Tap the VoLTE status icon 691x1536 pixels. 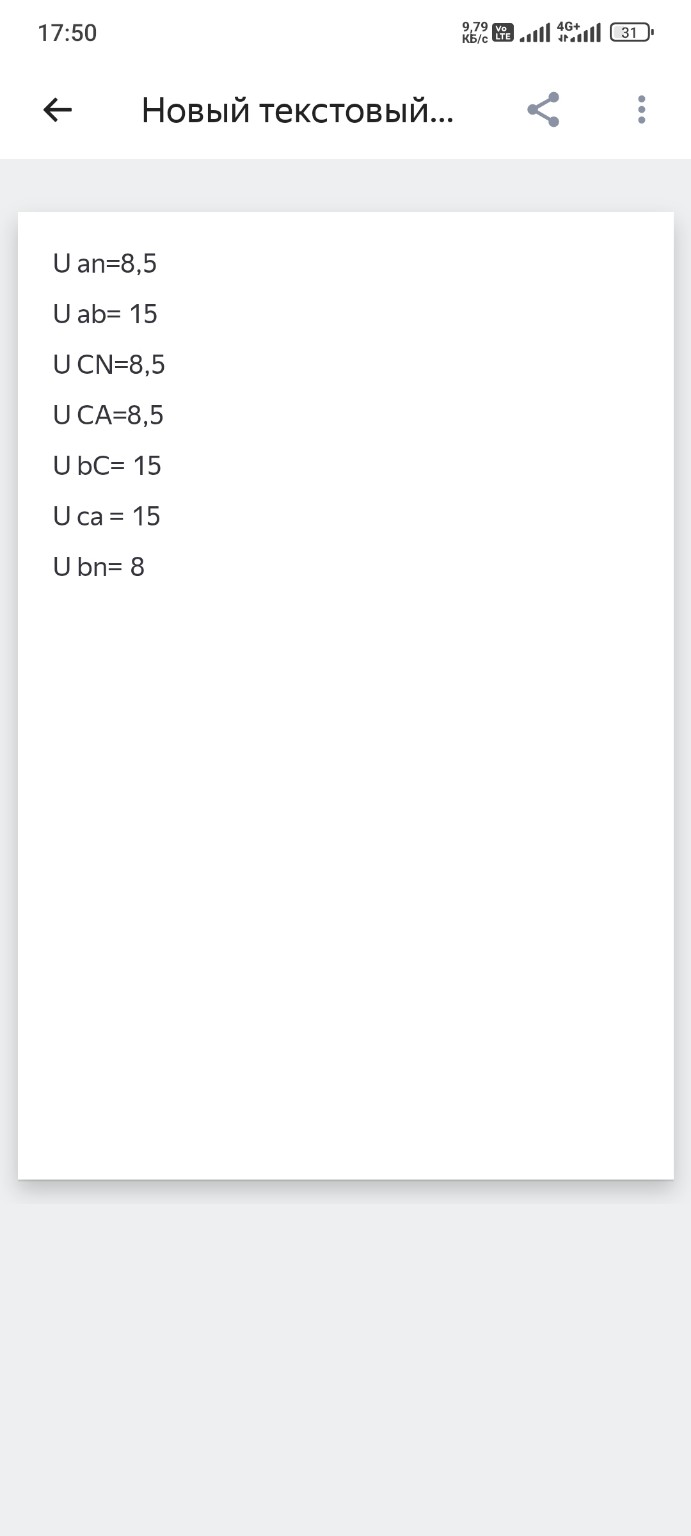[504, 33]
